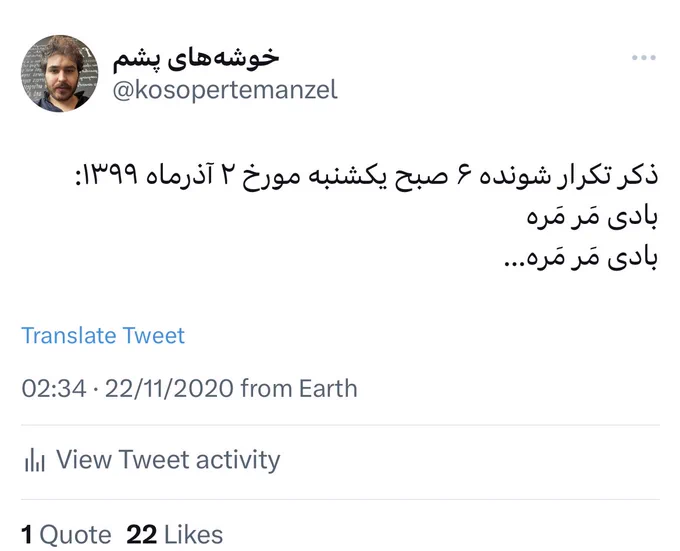The image size is (680, 551).
Task: Click the @kosopertemanzel handle
Action: point(225,90)
